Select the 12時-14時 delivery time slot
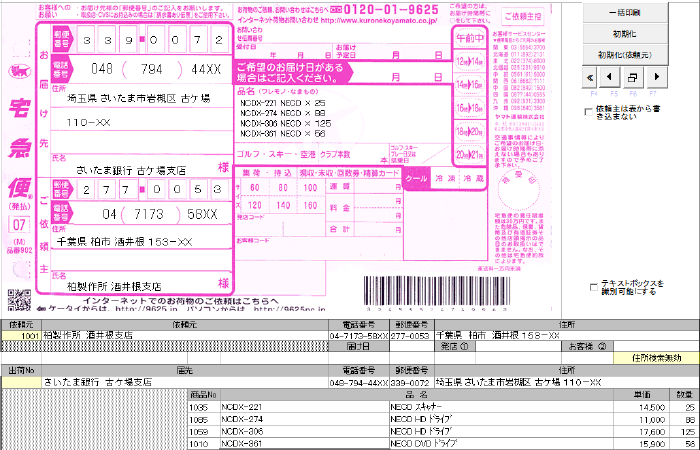 click(x=470, y=61)
